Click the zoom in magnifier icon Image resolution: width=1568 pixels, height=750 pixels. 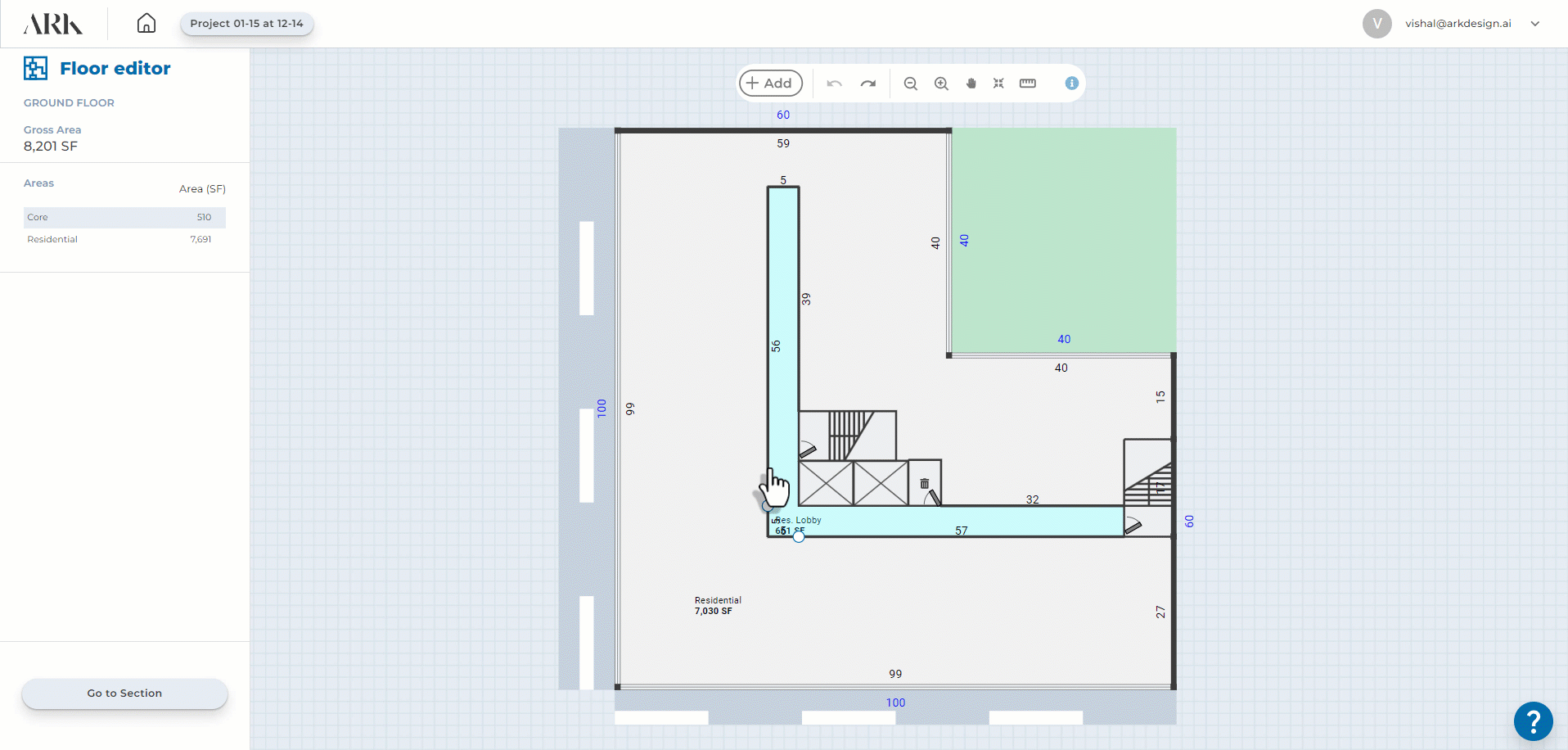[x=941, y=84]
